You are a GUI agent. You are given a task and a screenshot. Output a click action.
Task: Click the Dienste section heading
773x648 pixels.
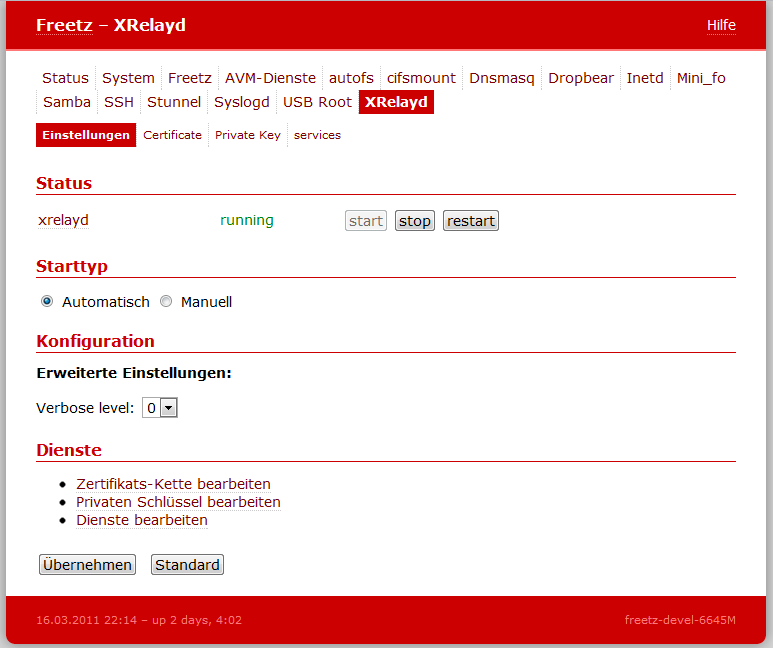(x=69, y=450)
